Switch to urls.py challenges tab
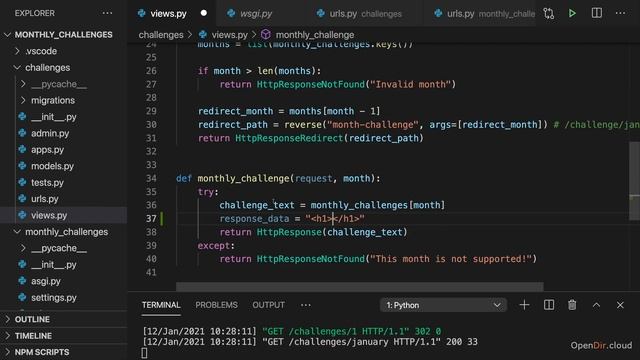This screenshot has width=640, height=360. (x=365, y=13)
